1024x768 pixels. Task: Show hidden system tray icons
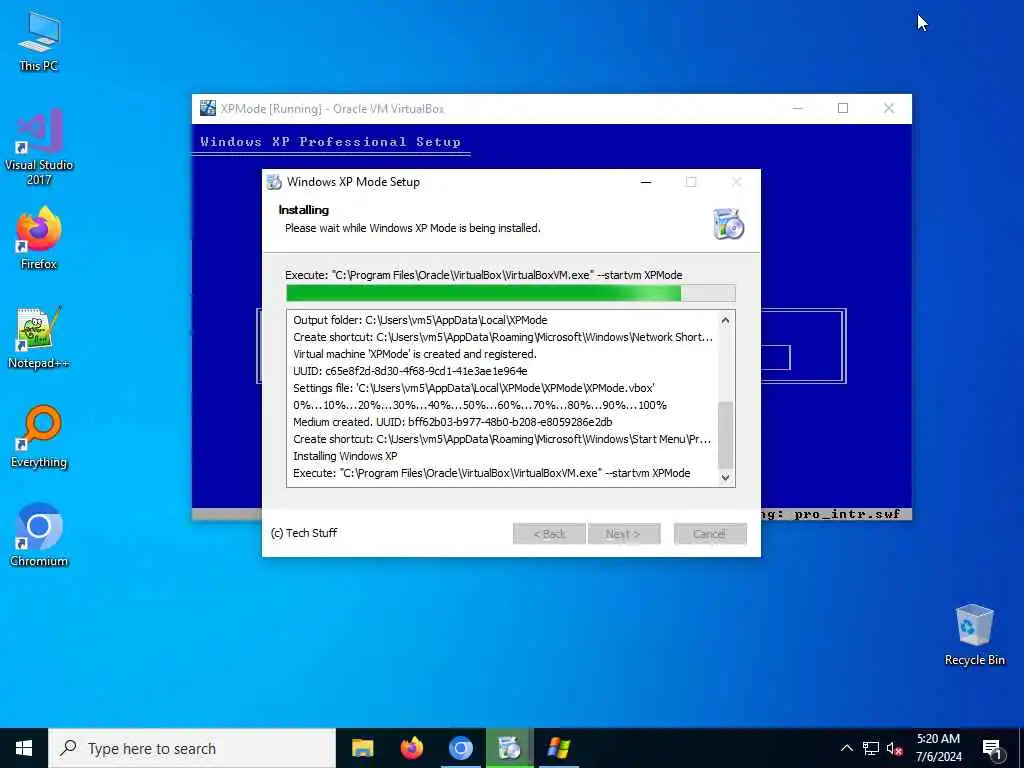[x=846, y=748]
